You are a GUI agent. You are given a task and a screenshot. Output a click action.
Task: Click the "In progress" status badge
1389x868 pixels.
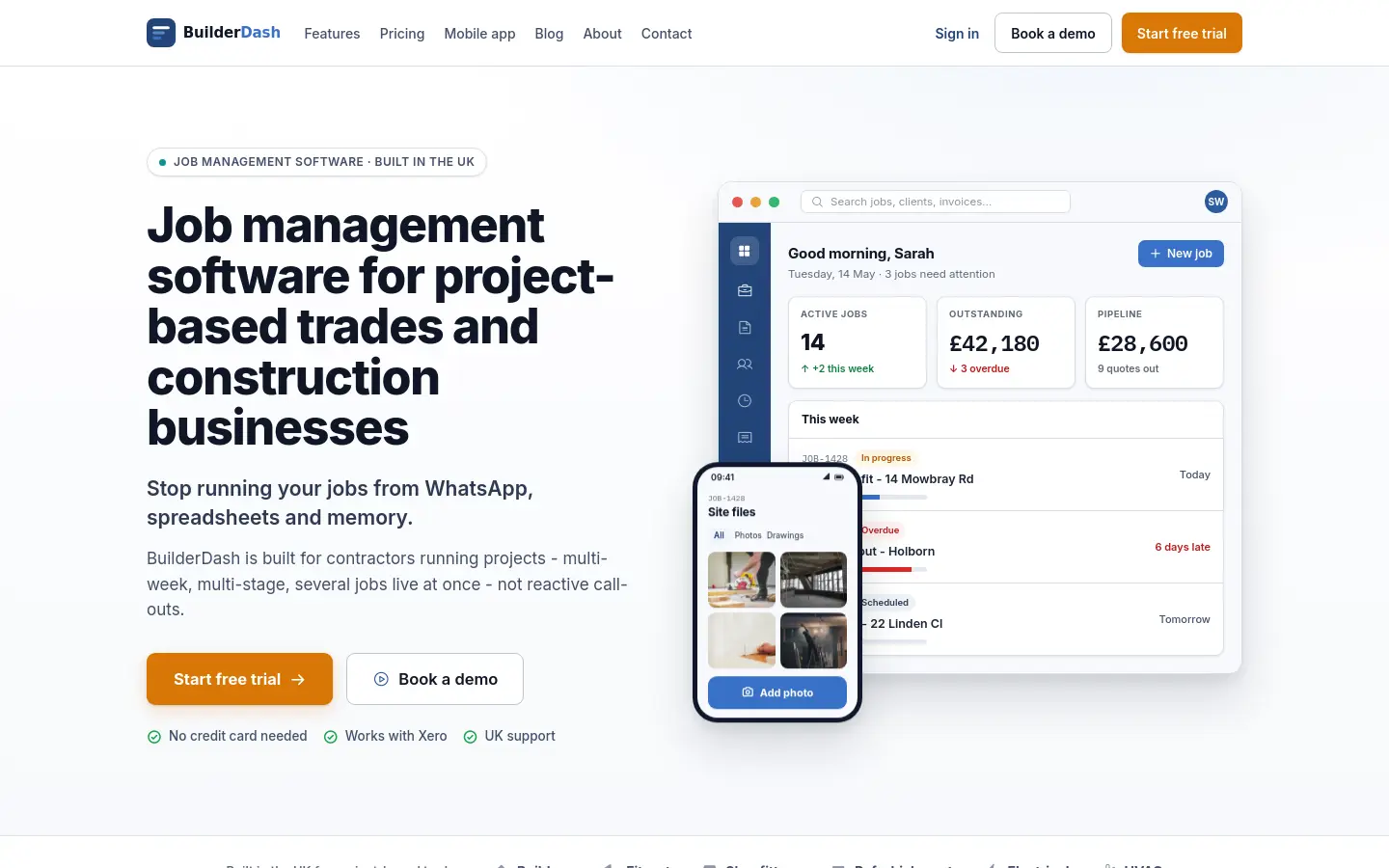pos(885,458)
